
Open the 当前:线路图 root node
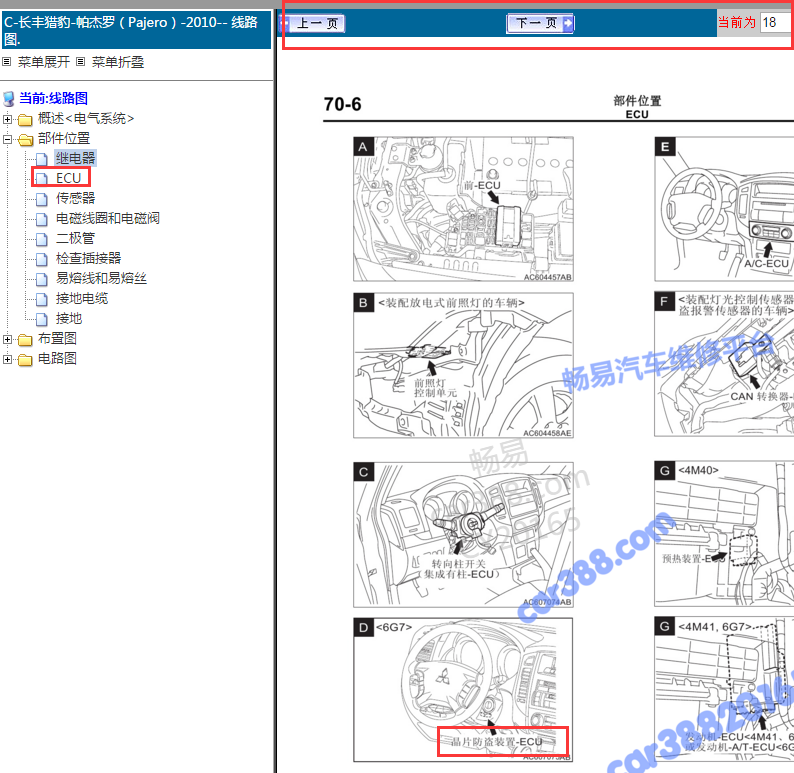(x=54, y=98)
